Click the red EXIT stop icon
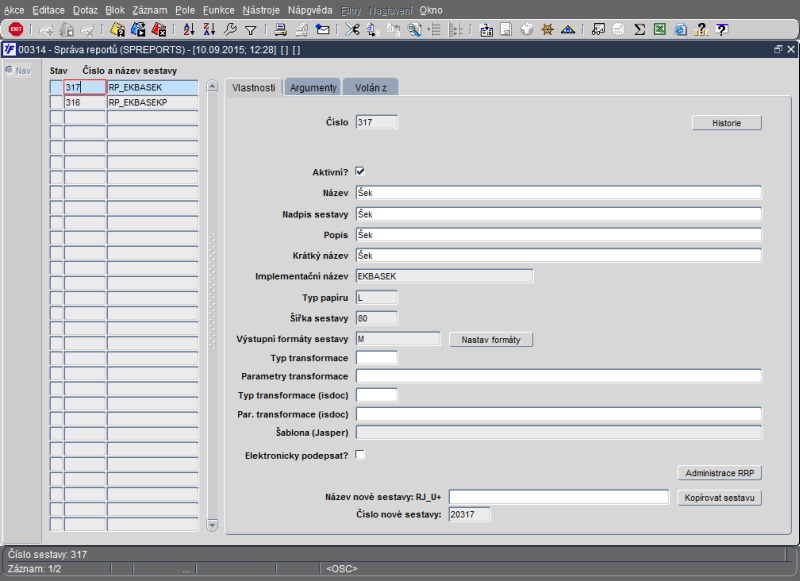800x581 pixels. pyautogui.click(x=16, y=30)
